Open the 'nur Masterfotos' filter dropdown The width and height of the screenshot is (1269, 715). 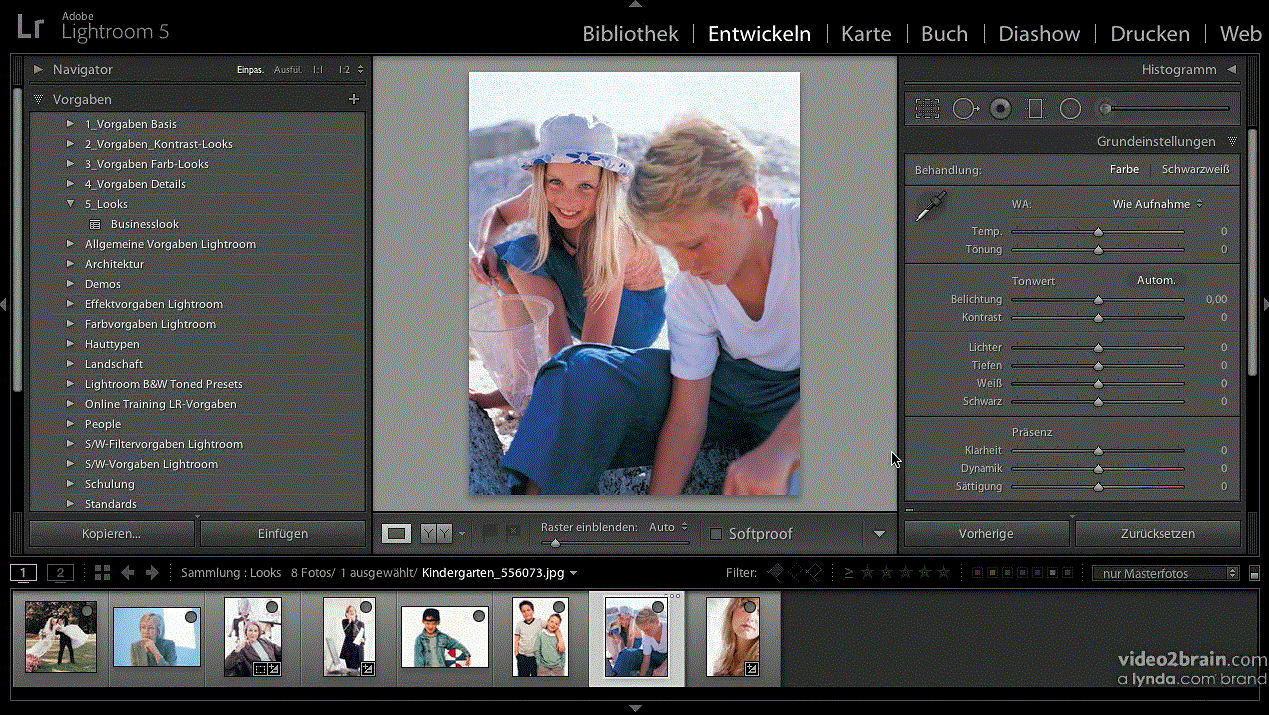point(1165,573)
